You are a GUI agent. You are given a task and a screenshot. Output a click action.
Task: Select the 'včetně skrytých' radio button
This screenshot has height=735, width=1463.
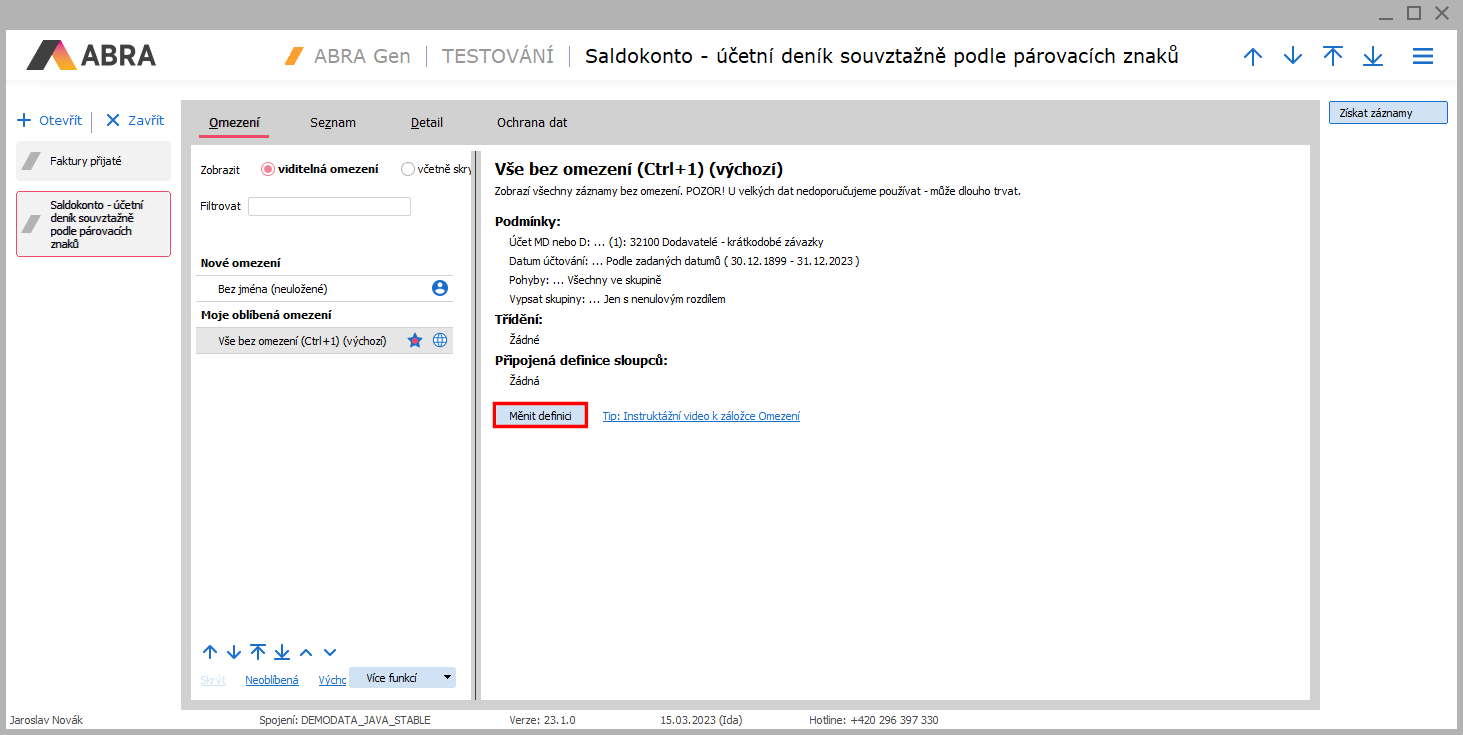407,169
